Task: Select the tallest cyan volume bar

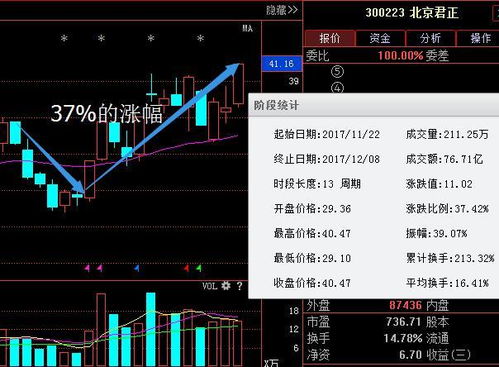Action: [x=151, y=329]
